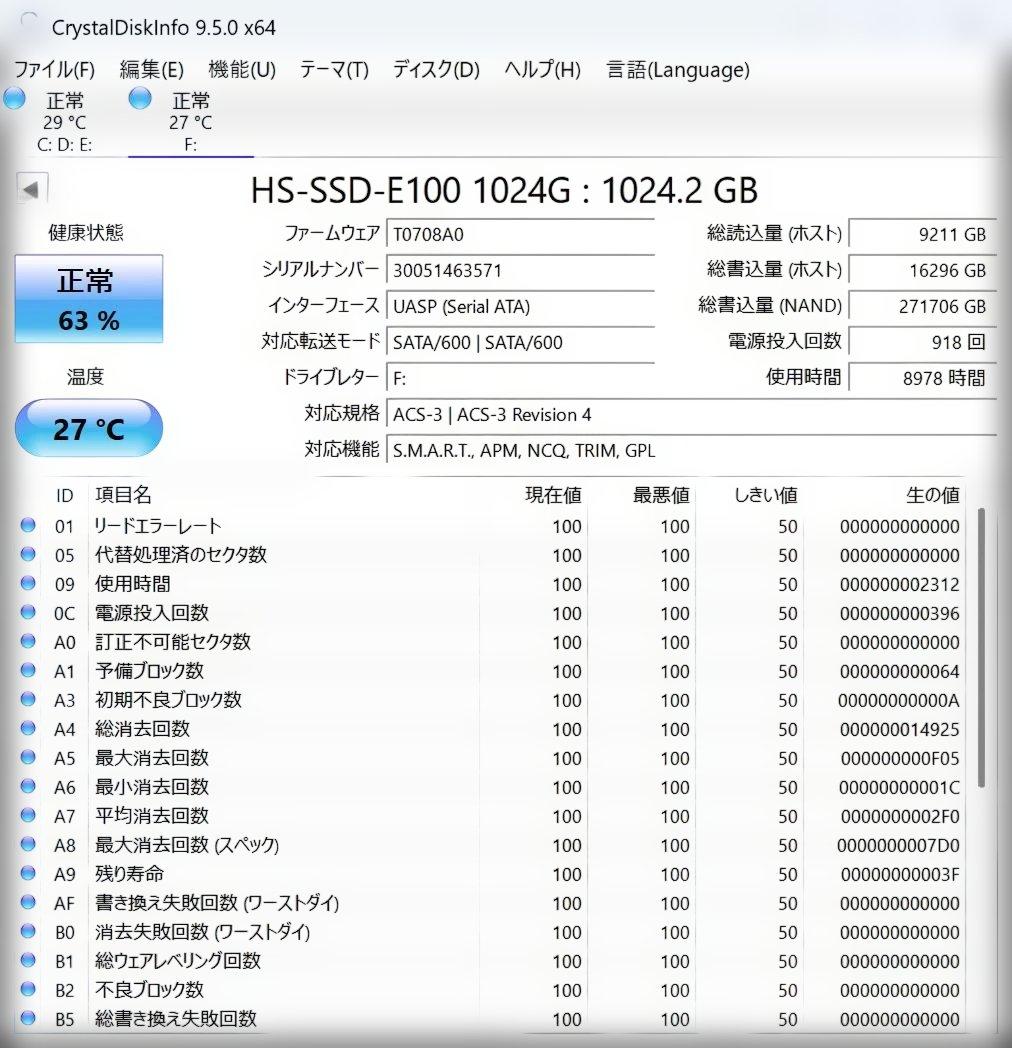Screen dimensions: 1012x1048
Task: Open the 機能(U) menu
Action: pos(242,70)
